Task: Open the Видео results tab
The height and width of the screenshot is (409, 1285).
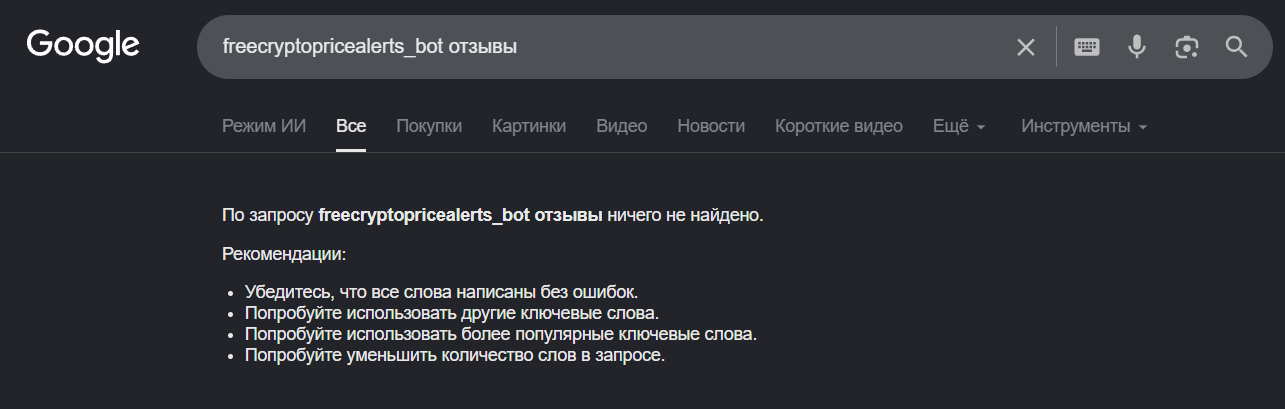Action: [622, 126]
